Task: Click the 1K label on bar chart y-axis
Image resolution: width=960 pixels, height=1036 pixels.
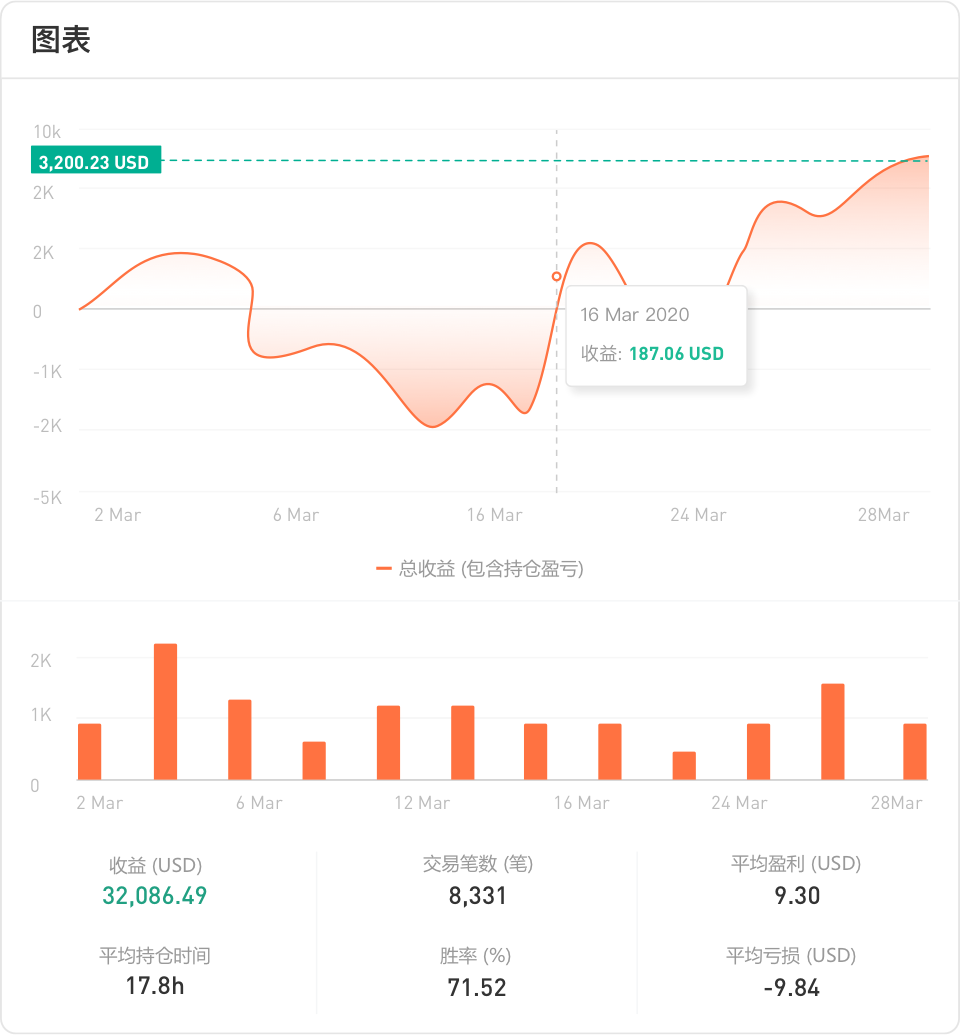Action: pyautogui.click(x=41, y=715)
